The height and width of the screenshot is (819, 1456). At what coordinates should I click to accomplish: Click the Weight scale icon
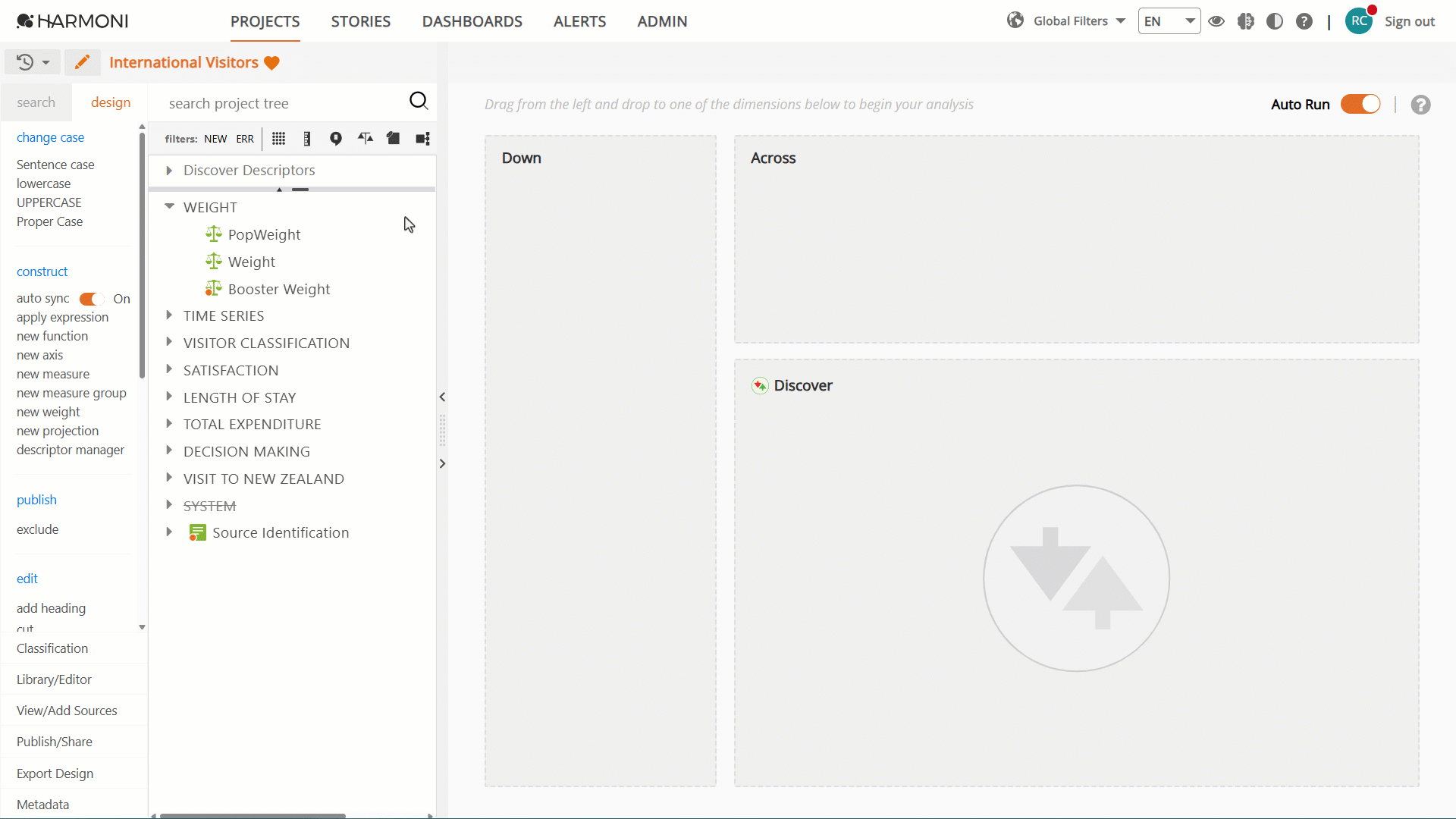(x=214, y=261)
